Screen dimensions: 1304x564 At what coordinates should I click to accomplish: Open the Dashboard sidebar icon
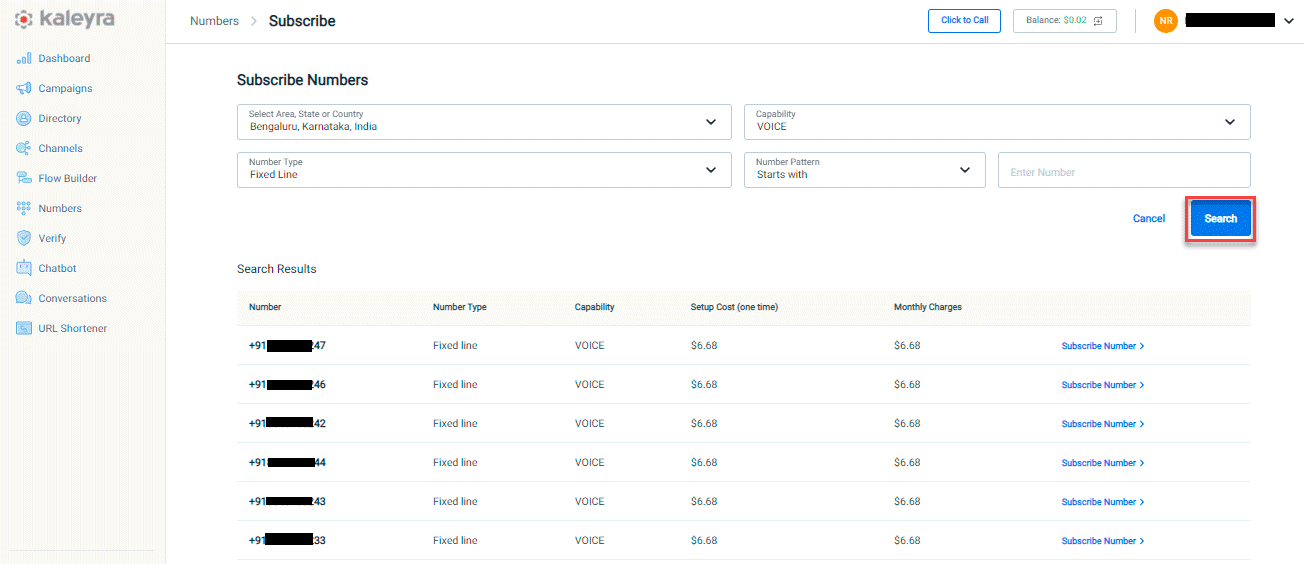24,58
